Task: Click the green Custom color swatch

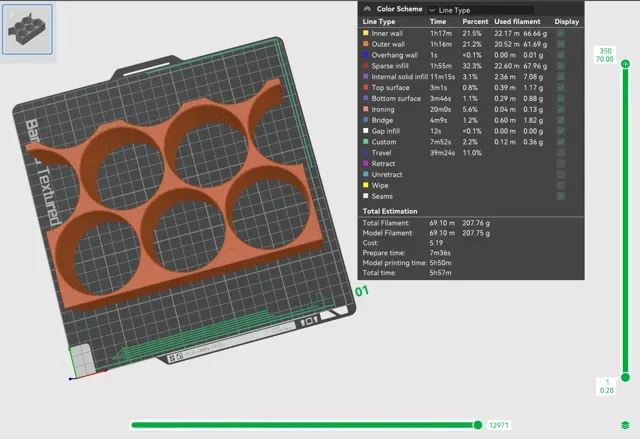Action: click(x=366, y=141)
